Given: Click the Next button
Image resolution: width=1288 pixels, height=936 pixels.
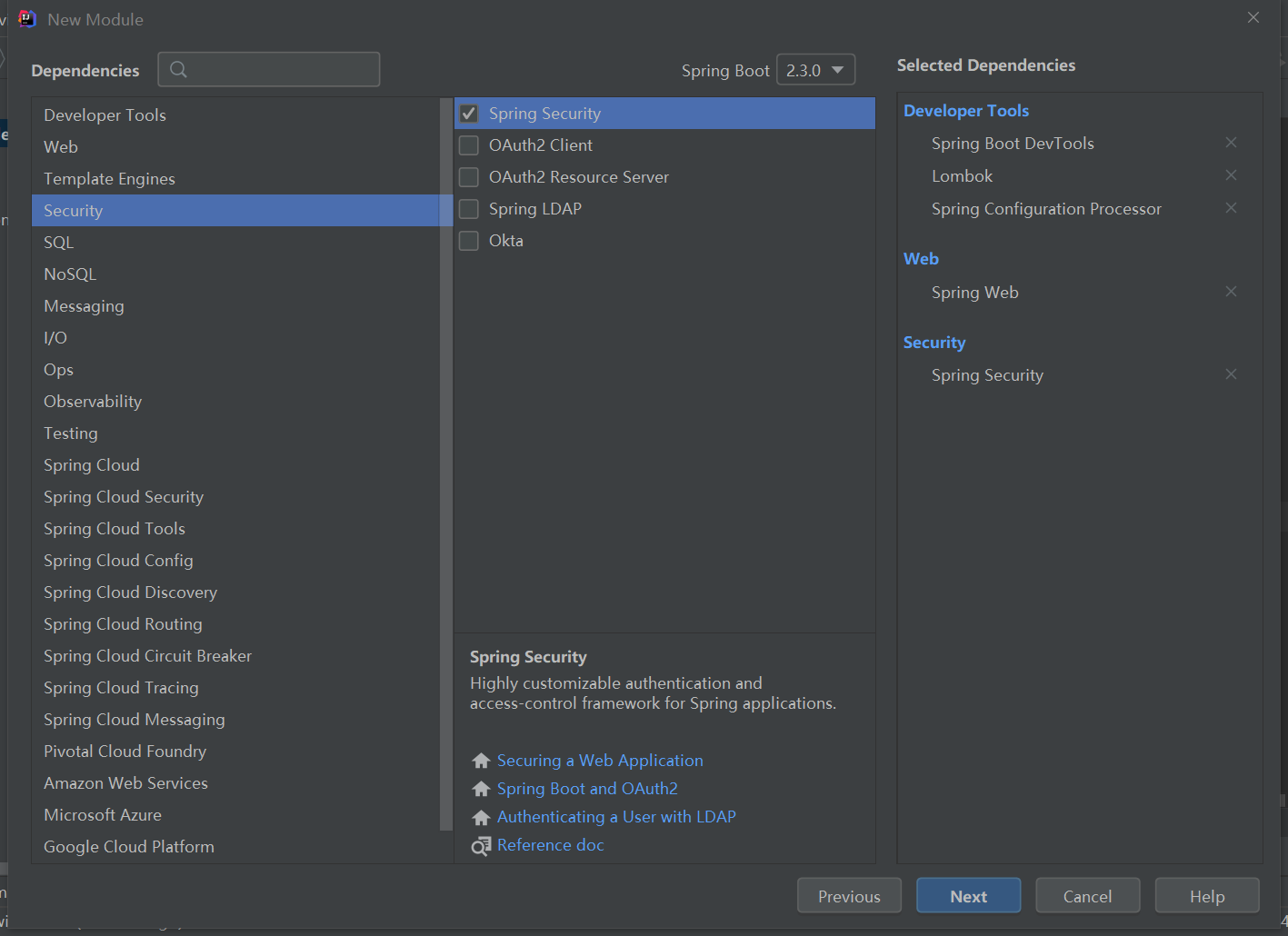Looking at the screenshot, I should [968, 896].
